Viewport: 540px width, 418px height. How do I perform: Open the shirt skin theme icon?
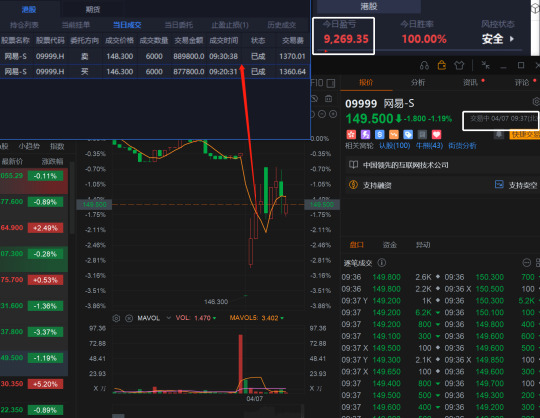pyautogui.click(x=459, y=65)
